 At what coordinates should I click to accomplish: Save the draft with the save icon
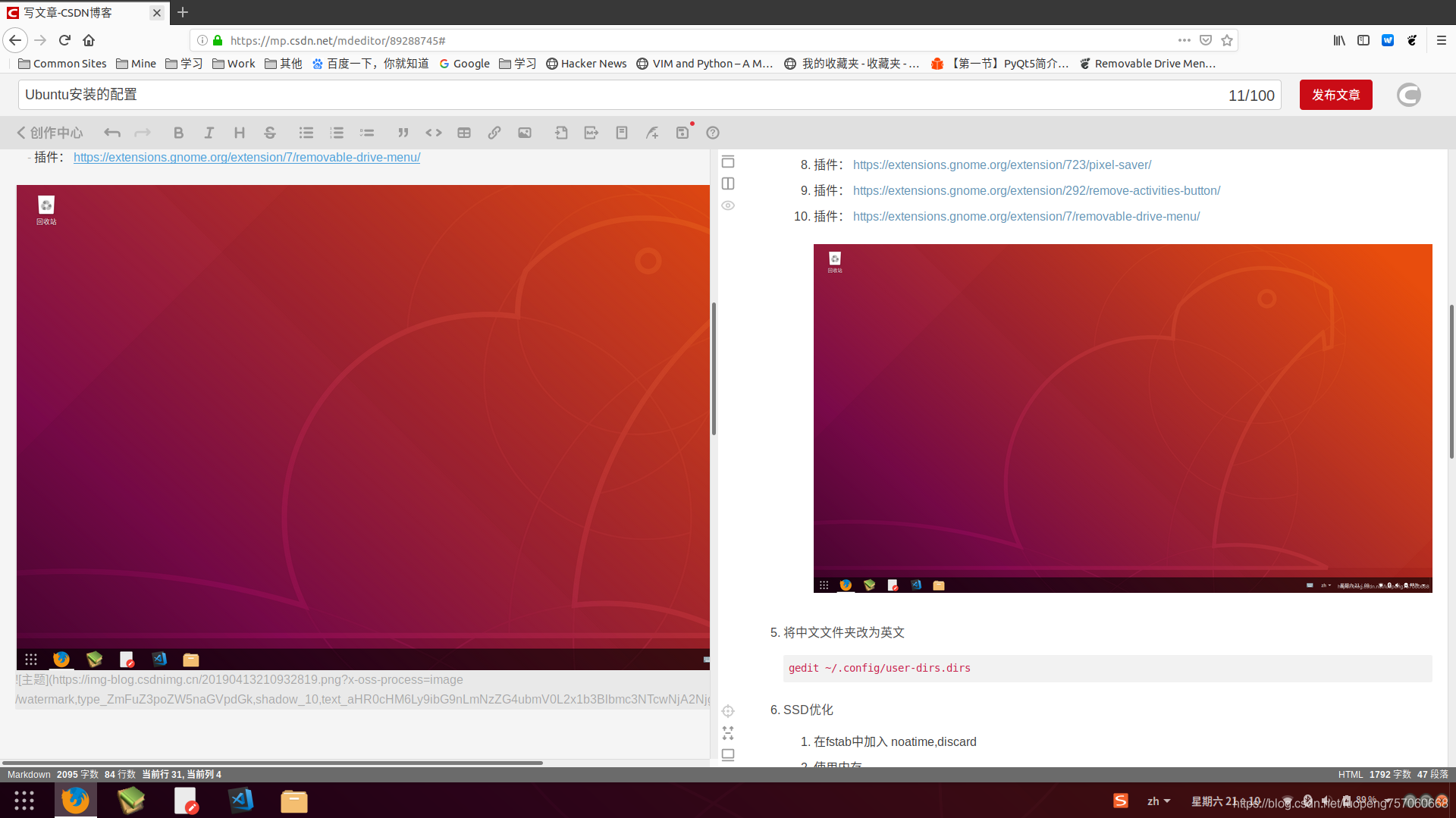pos(682,133)
